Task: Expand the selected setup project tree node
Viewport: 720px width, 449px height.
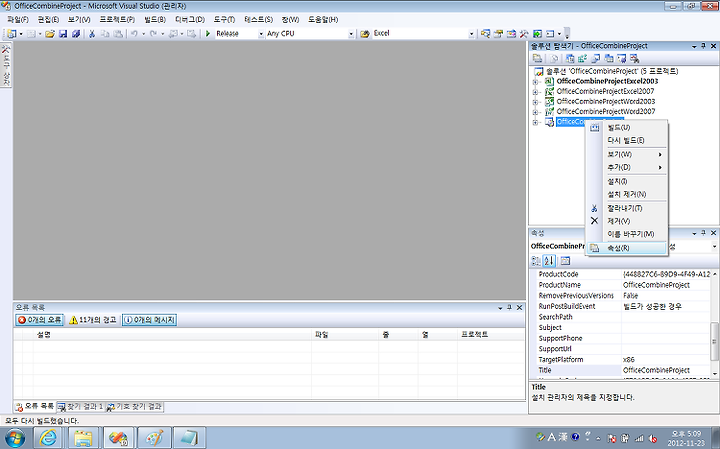Action: (x=535, y=122)
